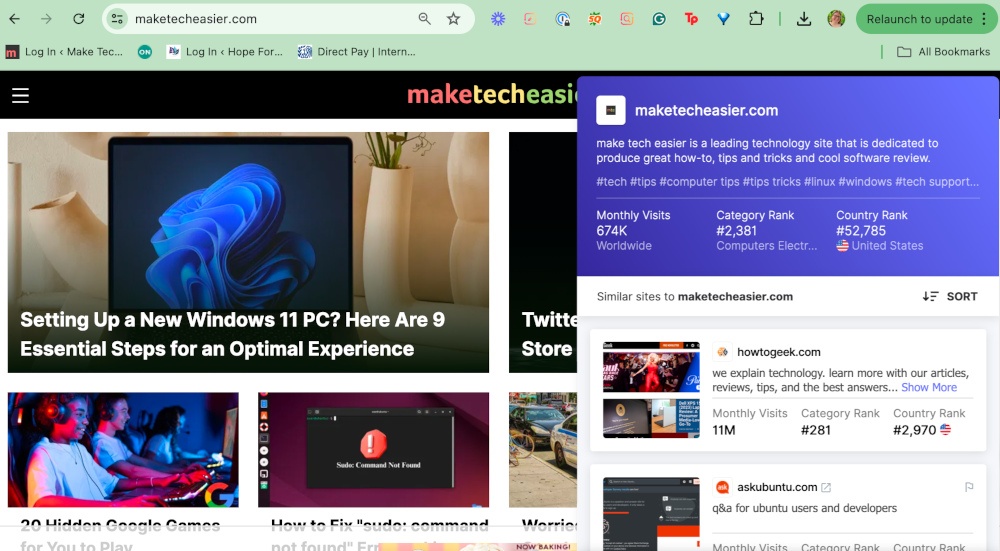Open the street scene Worrie... thumbnail
The width and height of the screenshot is (1000, 551).
543,450
